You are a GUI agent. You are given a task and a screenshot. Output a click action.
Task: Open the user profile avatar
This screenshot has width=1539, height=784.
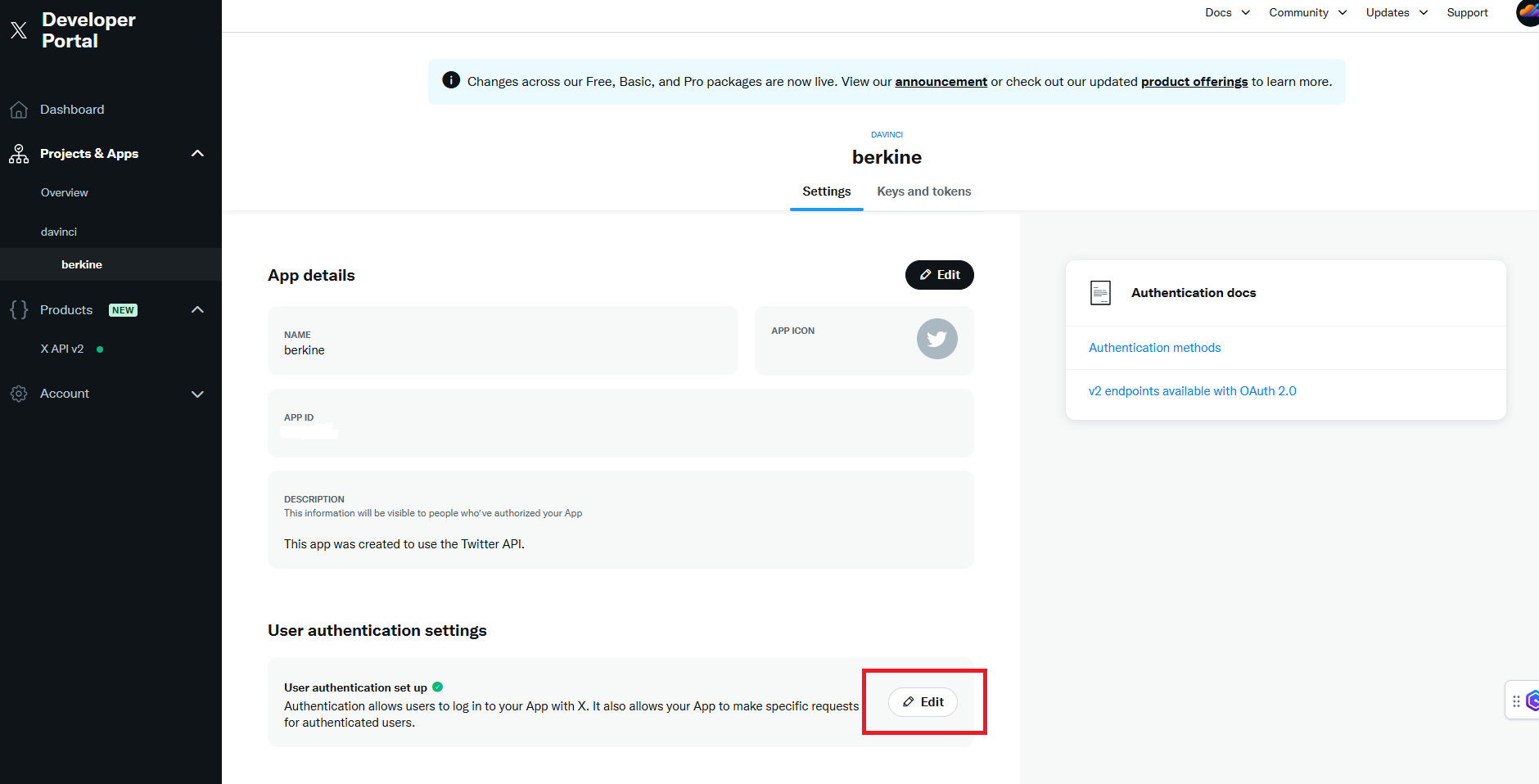[x=1528, y=12]
